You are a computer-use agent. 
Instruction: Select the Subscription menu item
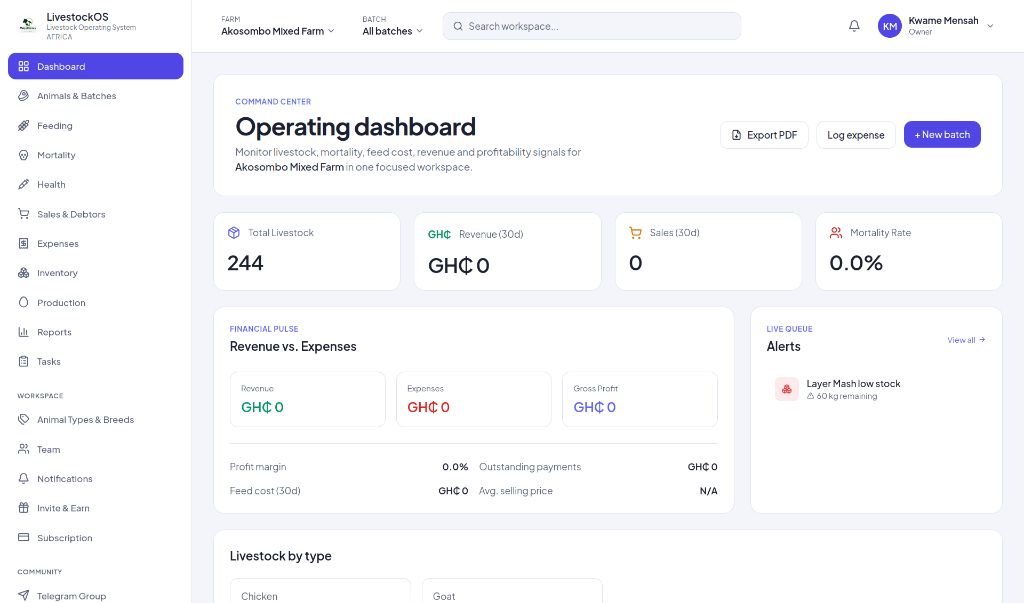tap(95, 538)
